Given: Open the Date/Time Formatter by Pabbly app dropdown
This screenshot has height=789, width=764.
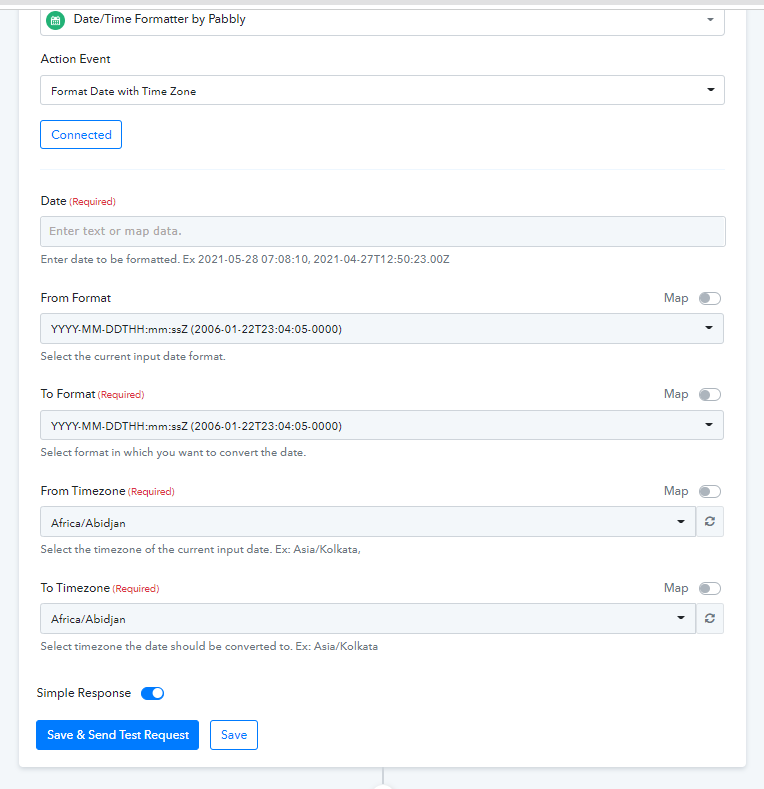Looking at the screenshot, I should tap(383, 21).
